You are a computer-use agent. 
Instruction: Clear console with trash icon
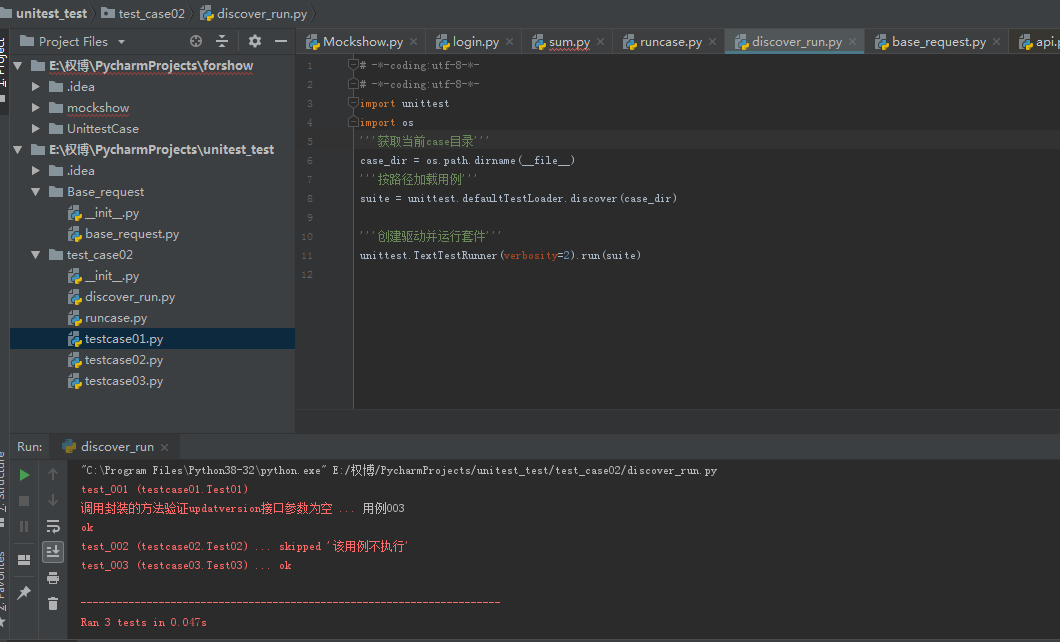(53, 603)
